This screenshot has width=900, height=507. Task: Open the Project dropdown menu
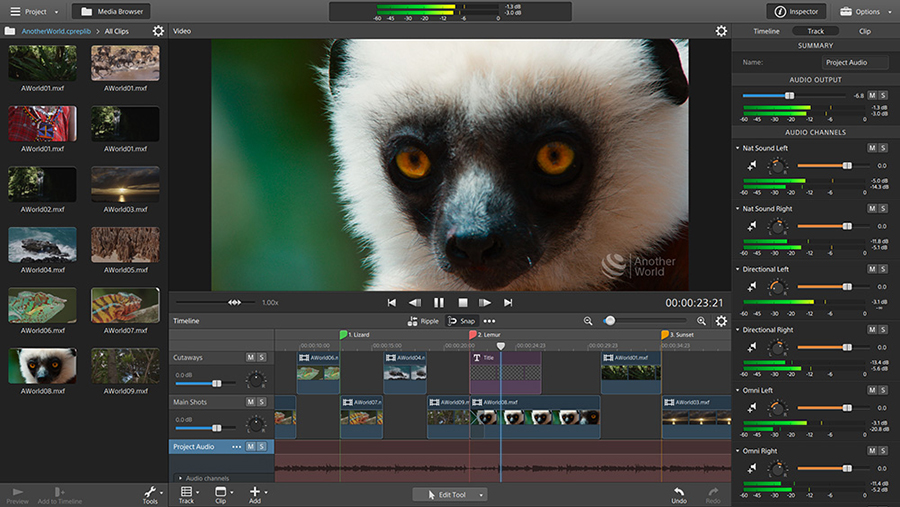coord(34,12)
